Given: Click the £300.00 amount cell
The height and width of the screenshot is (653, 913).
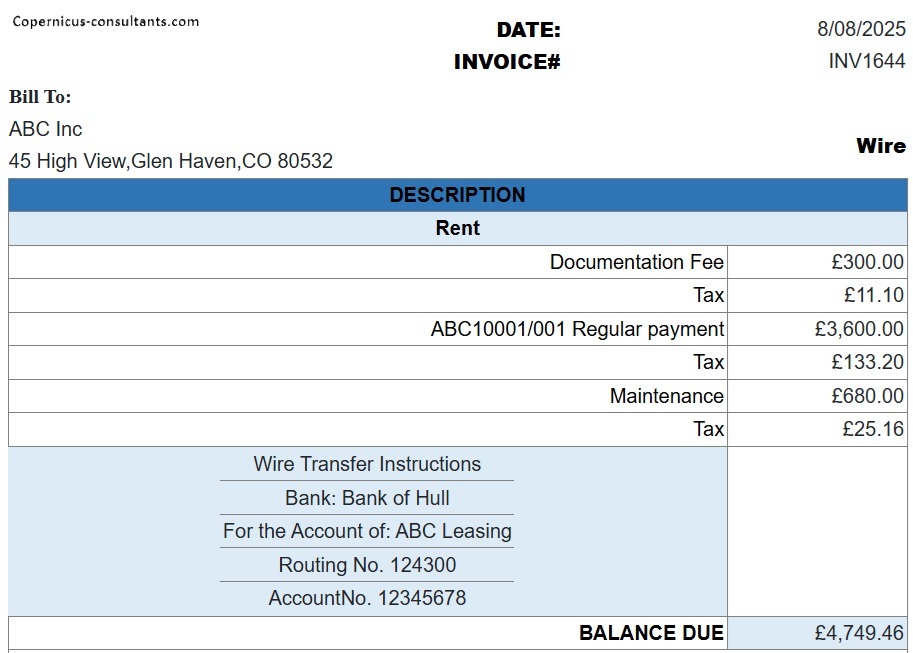Looking at the screenshot, I should coord(867,262).
